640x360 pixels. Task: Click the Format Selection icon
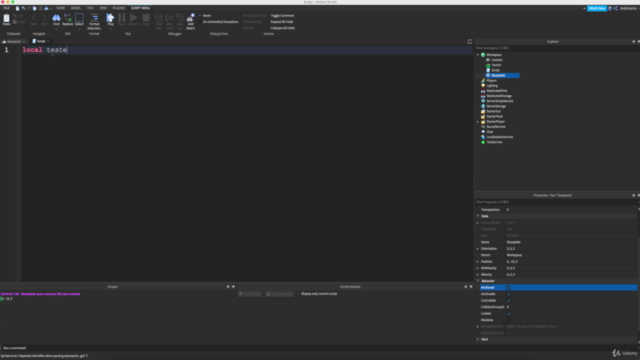[94, 18]
